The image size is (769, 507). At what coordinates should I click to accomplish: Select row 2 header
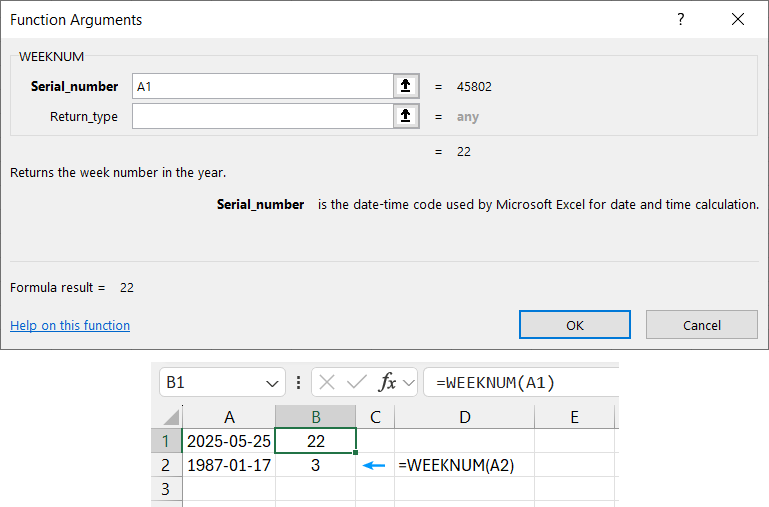tap(166, 465)
